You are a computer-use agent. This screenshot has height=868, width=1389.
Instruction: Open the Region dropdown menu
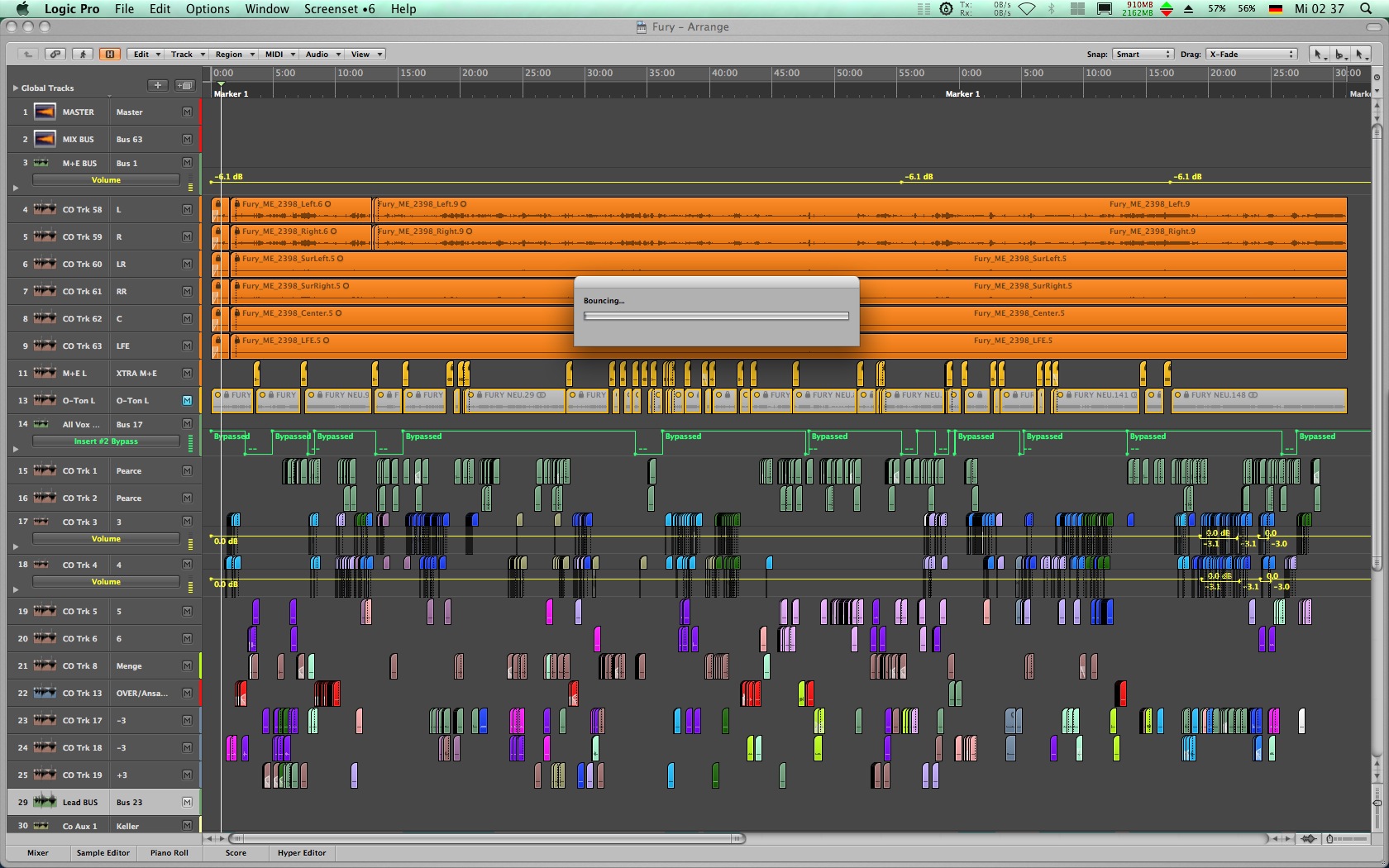point(234,55)
